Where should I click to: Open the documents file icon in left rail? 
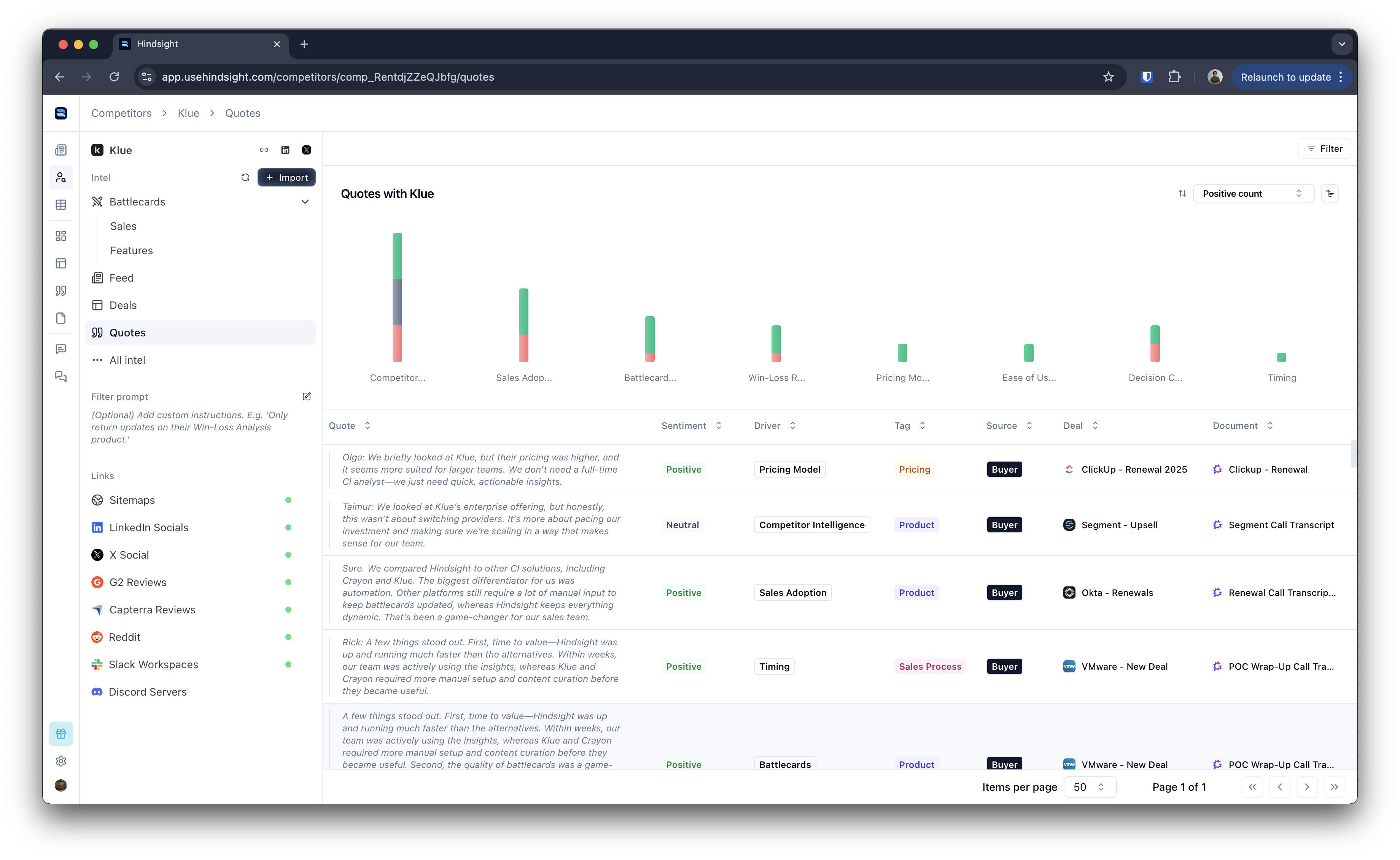(x=61, y=318)
